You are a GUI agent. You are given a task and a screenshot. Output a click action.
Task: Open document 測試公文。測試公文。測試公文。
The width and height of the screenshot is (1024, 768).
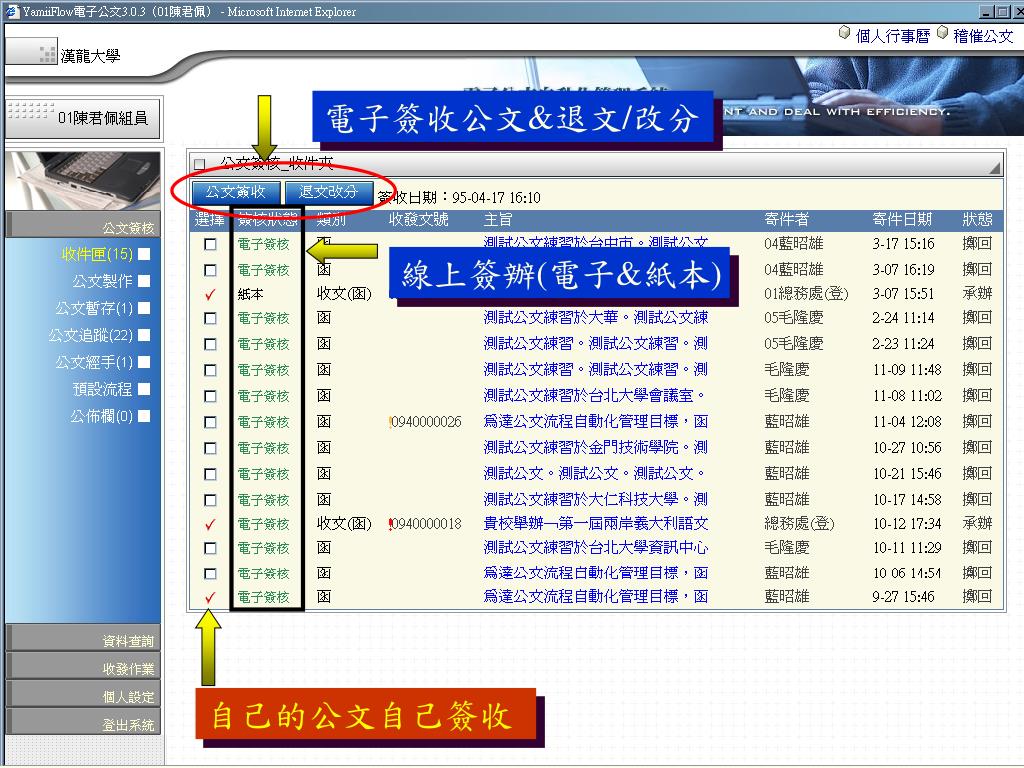pos(594,473)
